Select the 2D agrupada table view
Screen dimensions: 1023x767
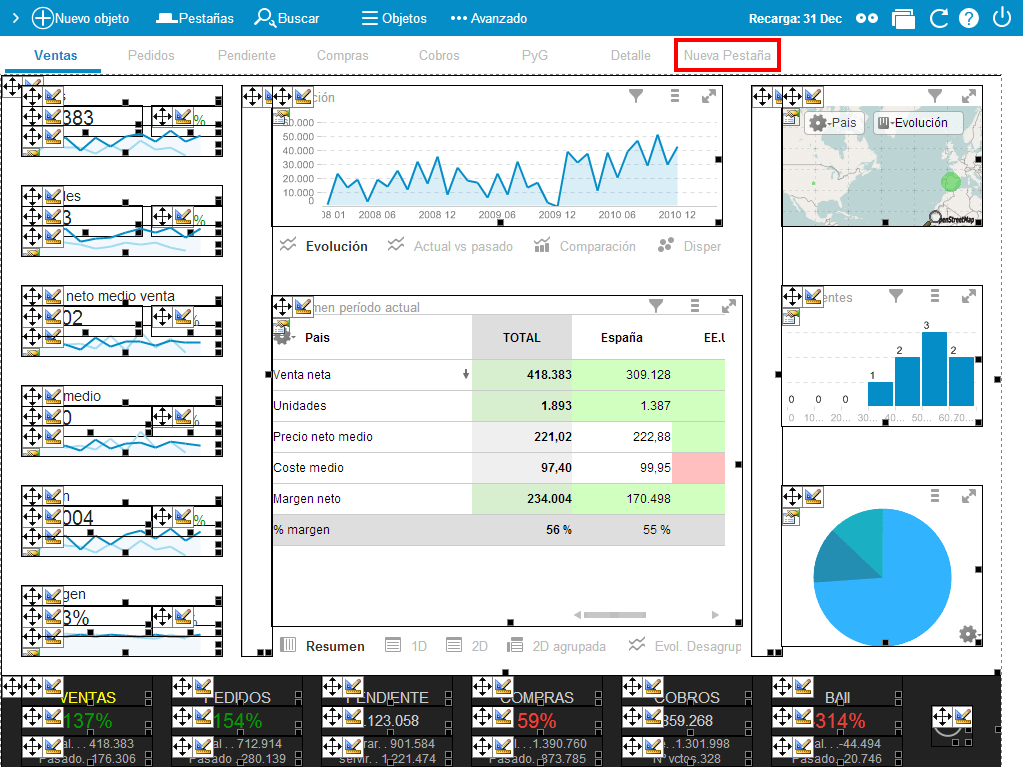pos(555,646)
